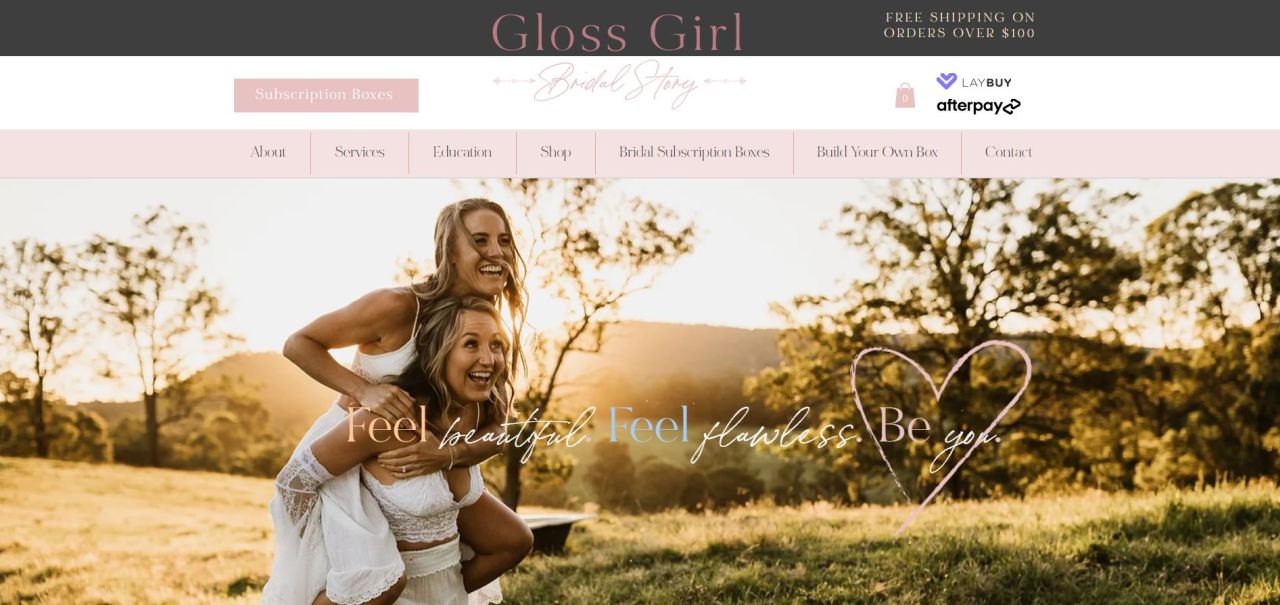Click the free shipping over $100 notice
This screenshot has height=605, width=1280.
960,25
